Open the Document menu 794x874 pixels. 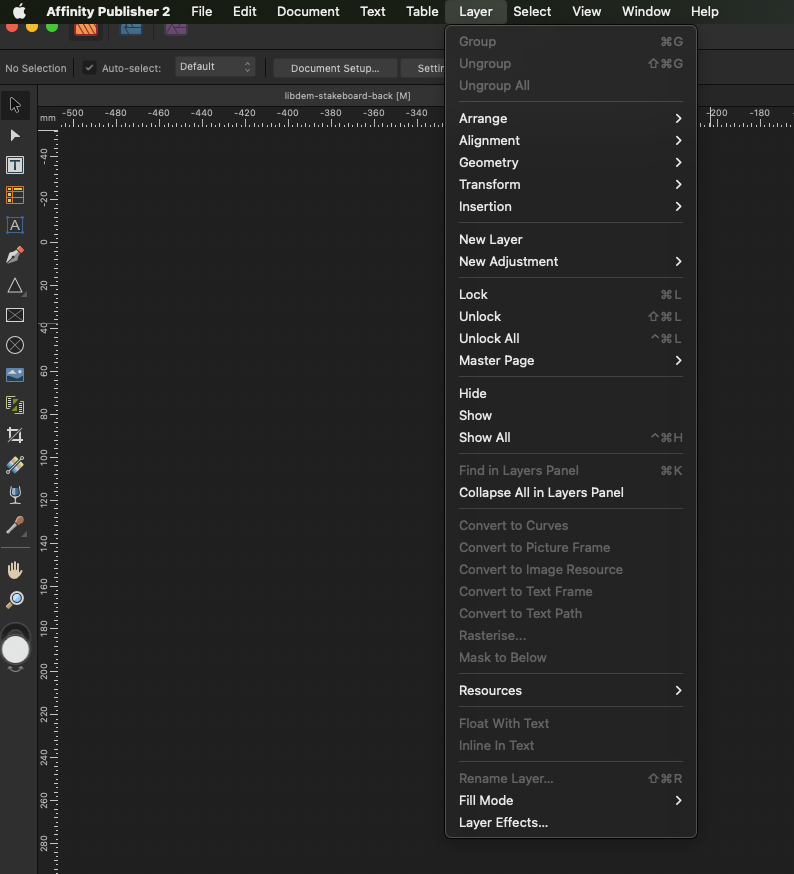pos(308,11)
